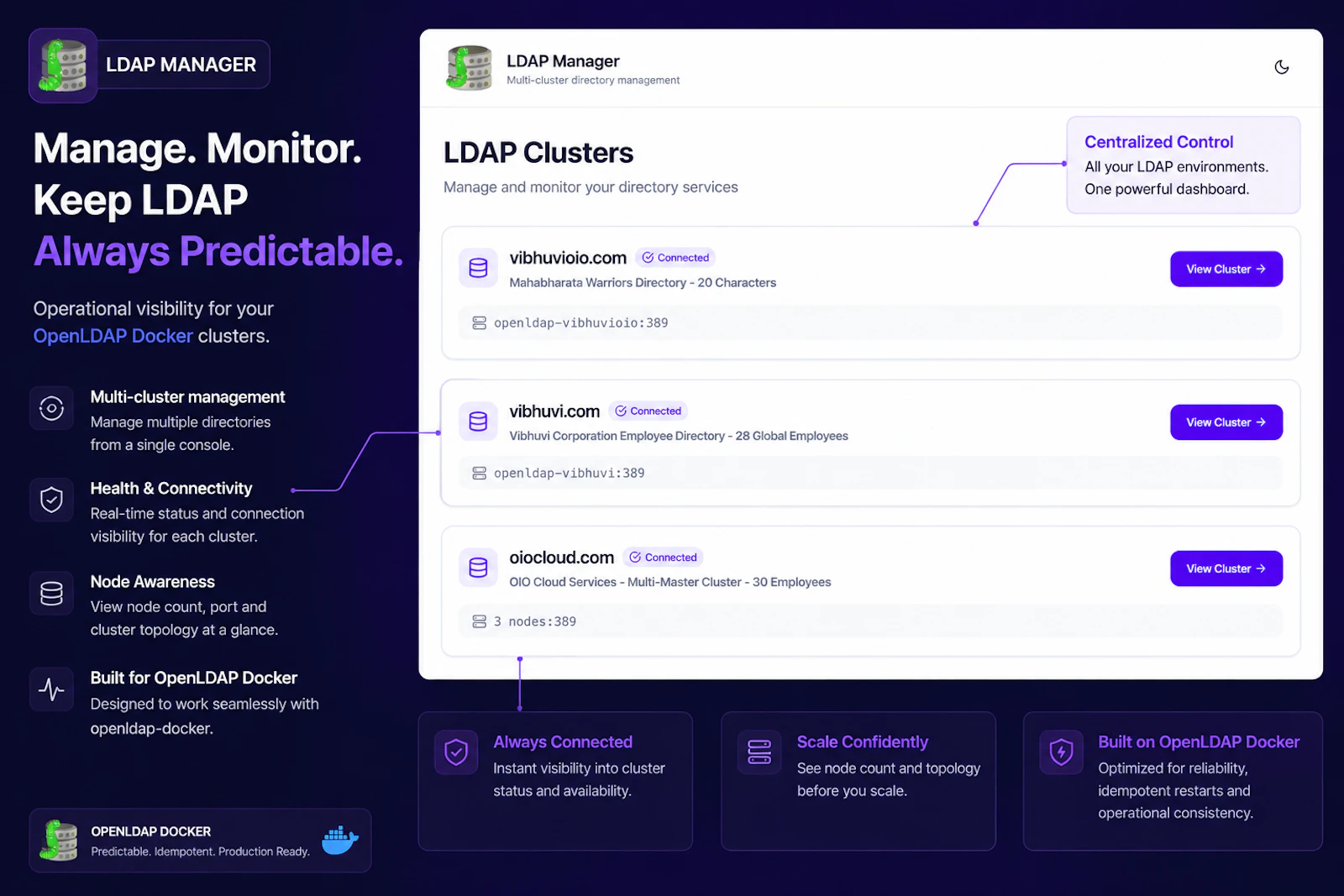The width and height of the screenshot is (1344, 896).
Task: Click Mahabharata Warriors Directory - 20 Characters text
Action: click(x=643, y=283)
